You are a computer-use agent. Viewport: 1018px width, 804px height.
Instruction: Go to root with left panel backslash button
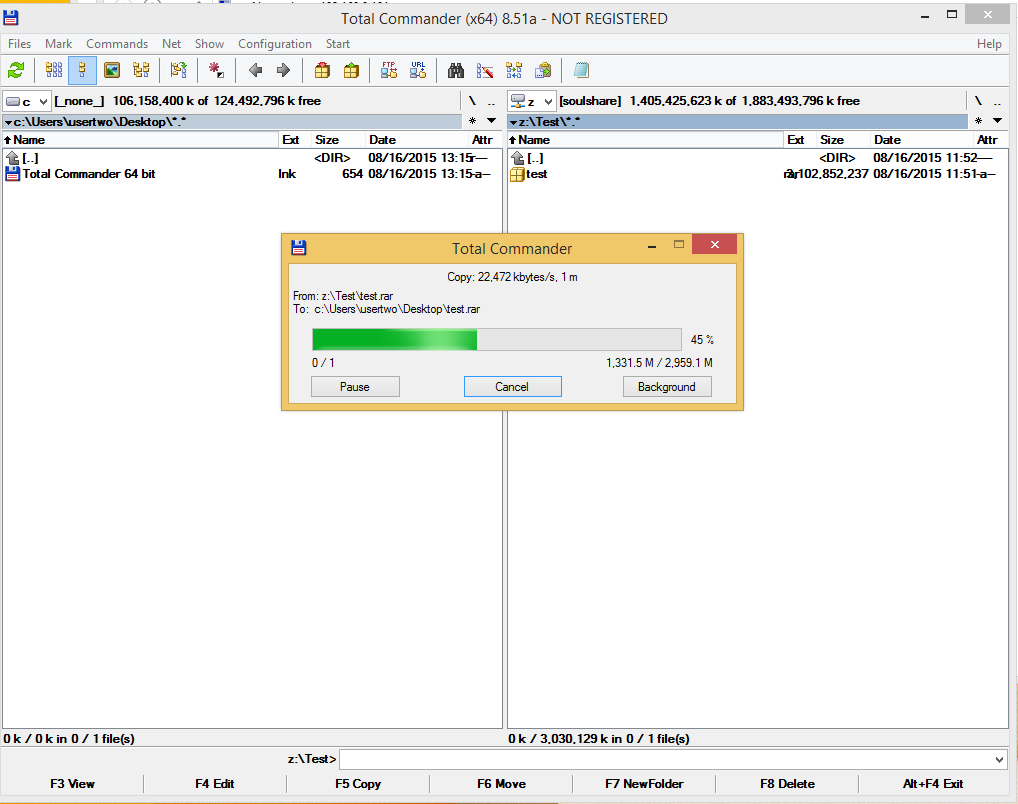click(472, 101)
